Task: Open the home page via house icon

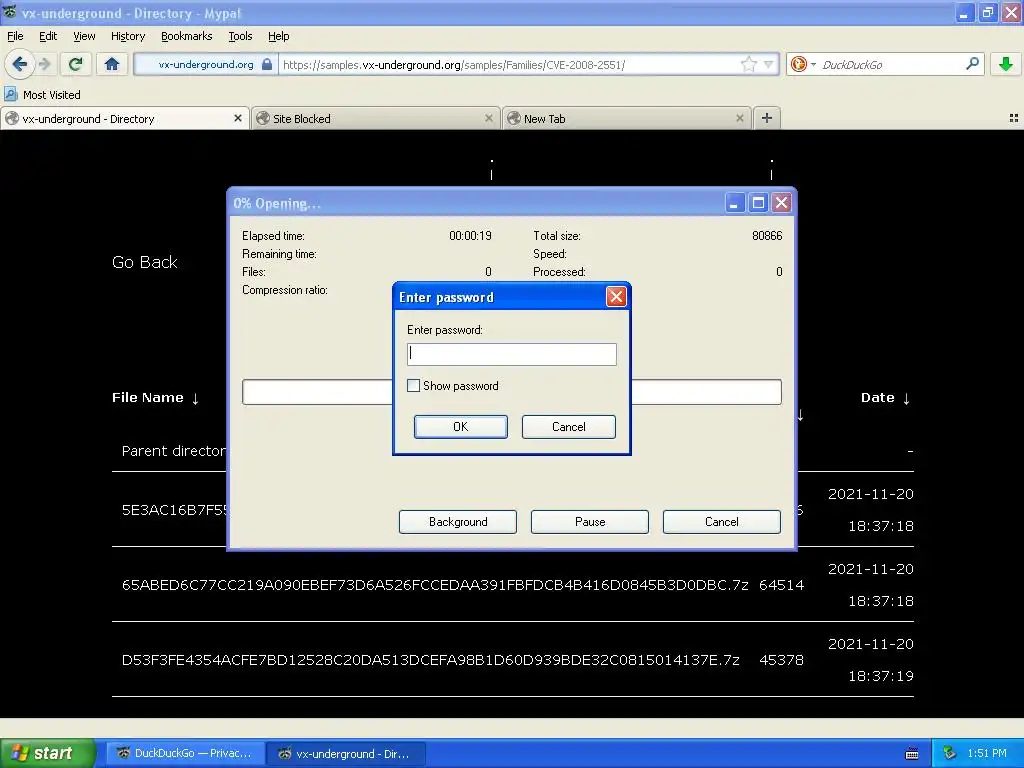Action: coord(112,64)
